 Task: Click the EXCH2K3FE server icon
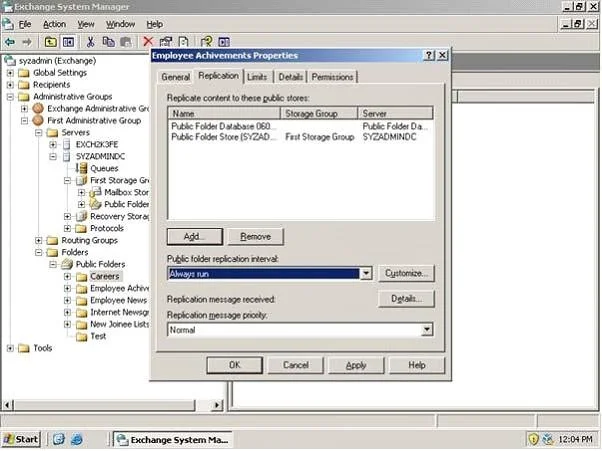click(x=67, y=144)
